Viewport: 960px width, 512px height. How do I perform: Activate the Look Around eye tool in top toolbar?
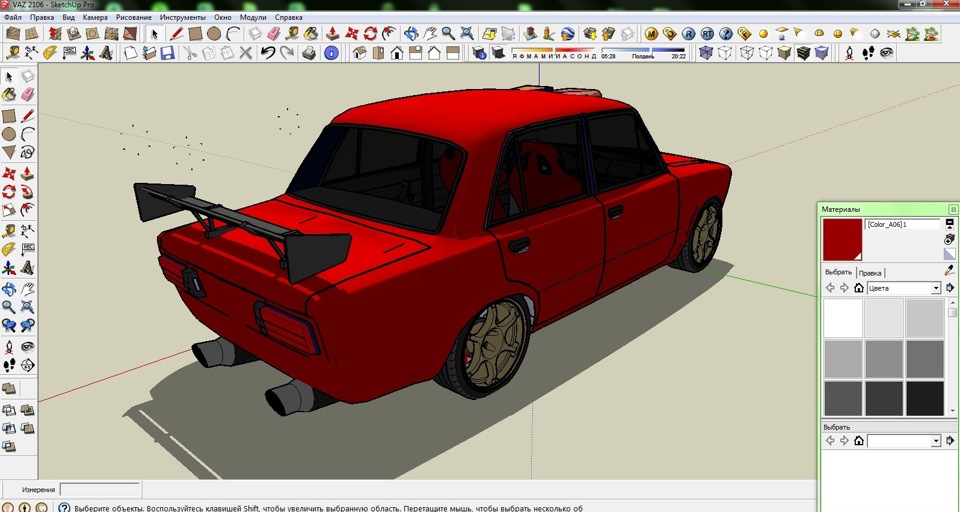tap(887, 53)
